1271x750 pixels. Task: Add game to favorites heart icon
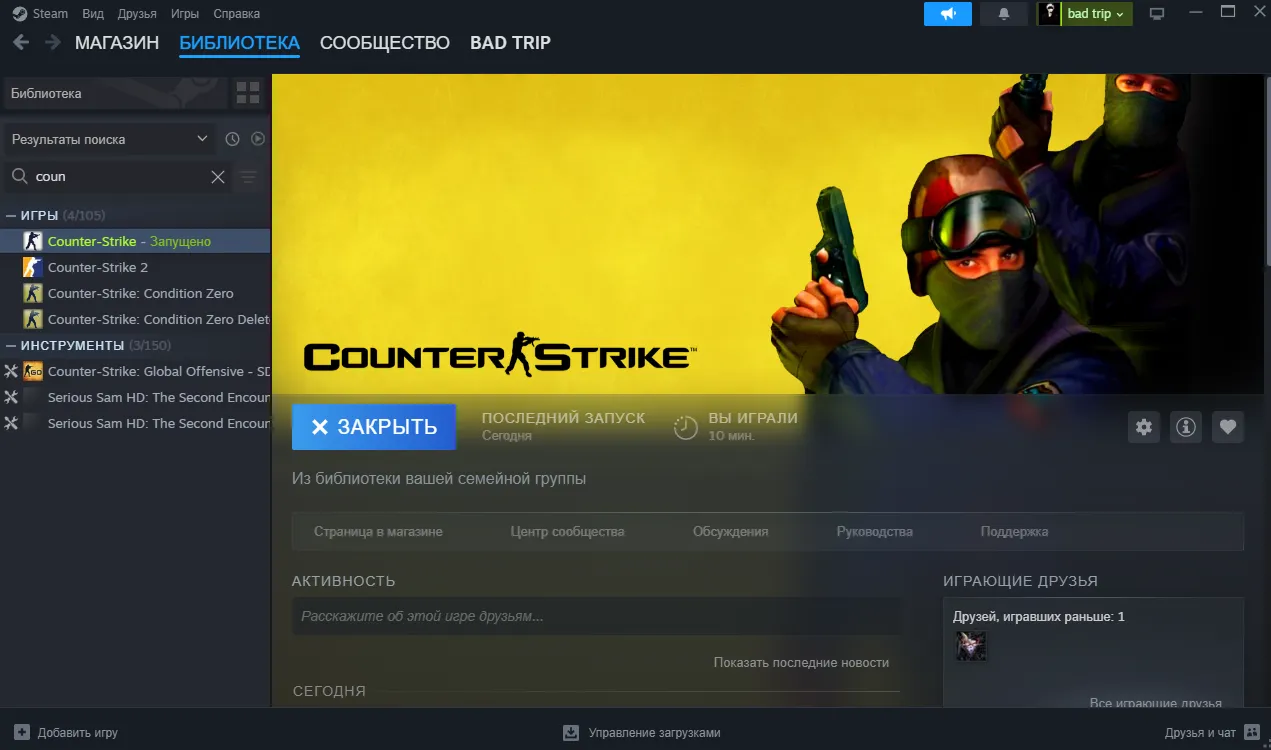[1228, 427]
